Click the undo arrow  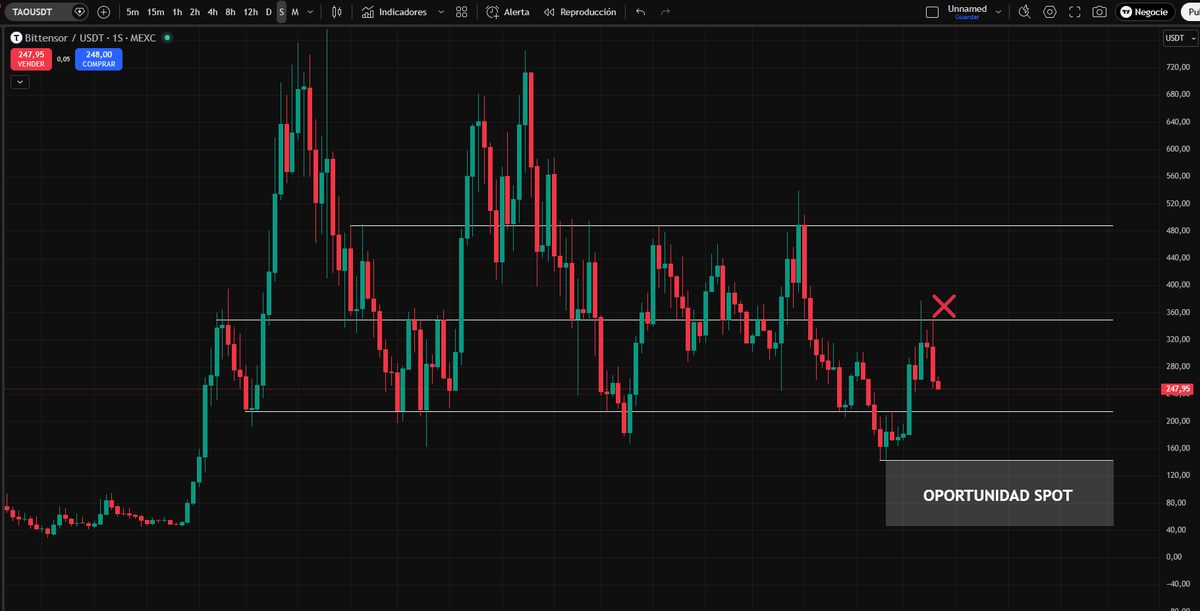coord(640,12)
